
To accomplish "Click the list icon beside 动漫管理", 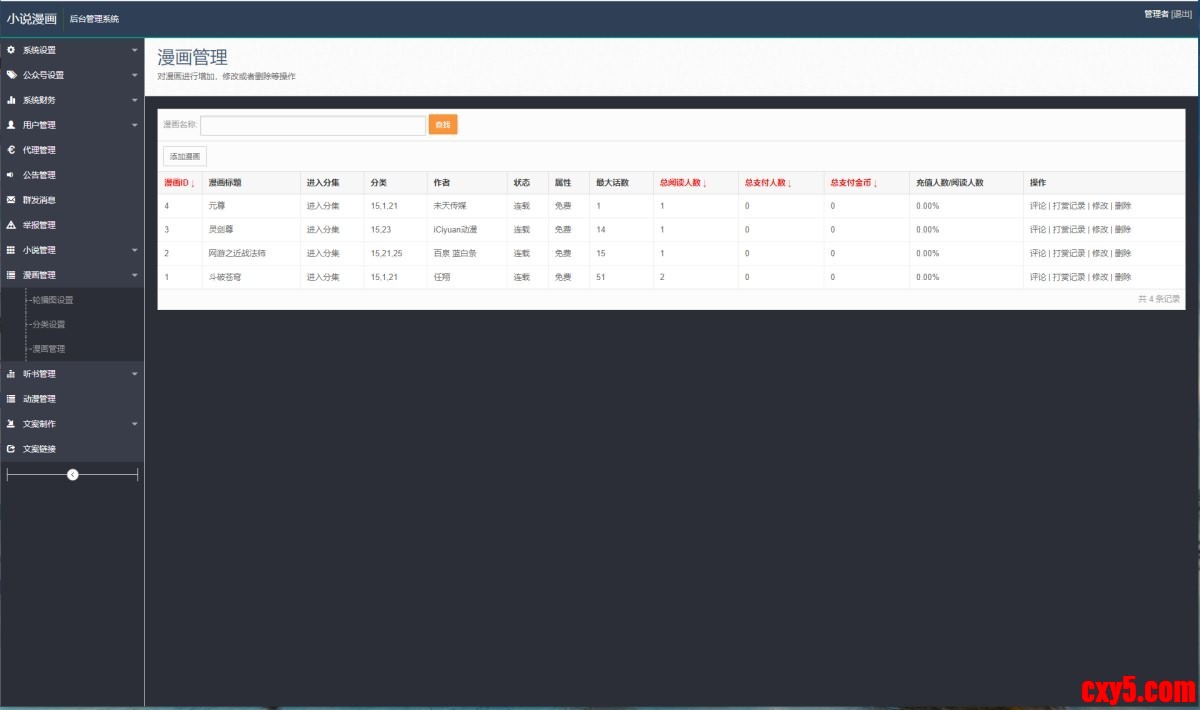I will coord(11,399).
